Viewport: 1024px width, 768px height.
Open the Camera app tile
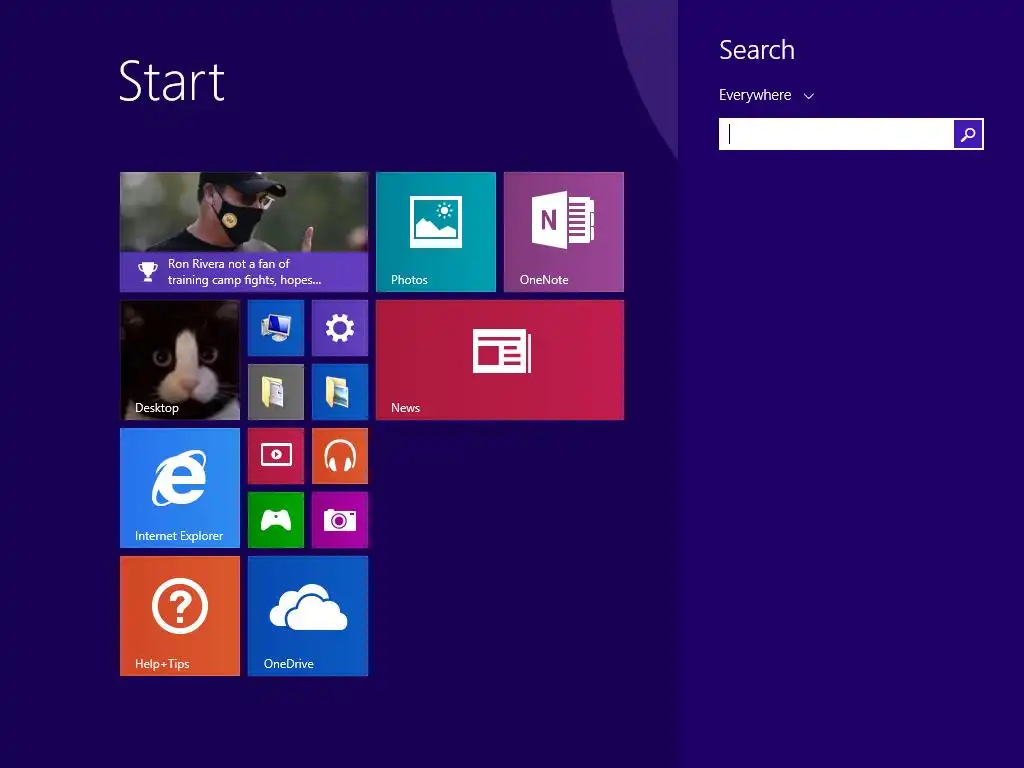340,520
